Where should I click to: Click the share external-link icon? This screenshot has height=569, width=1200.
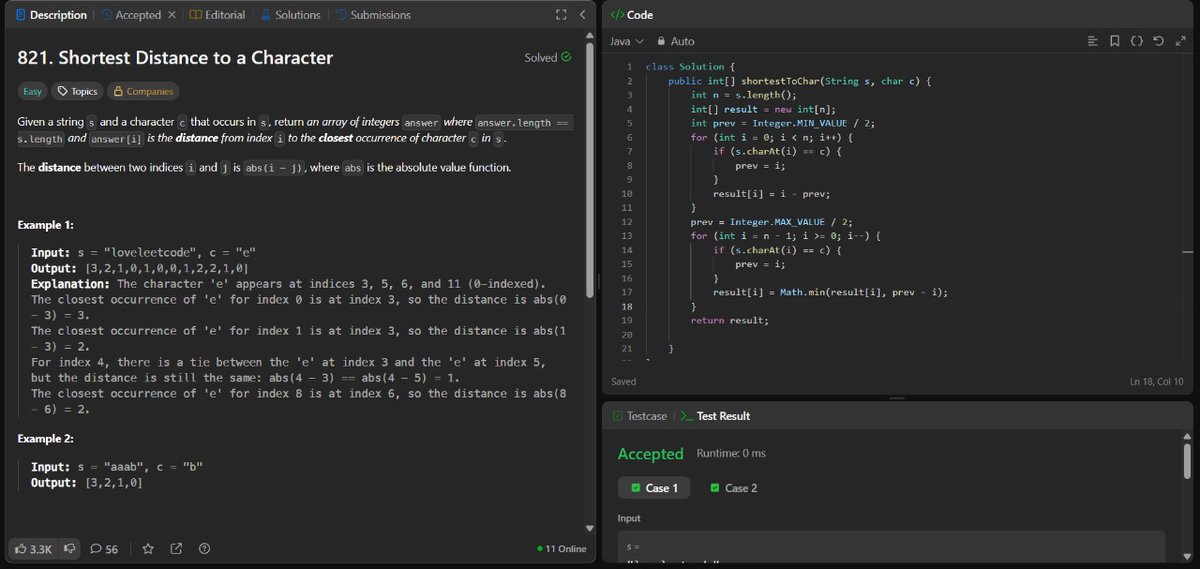(x=176, y=549)
